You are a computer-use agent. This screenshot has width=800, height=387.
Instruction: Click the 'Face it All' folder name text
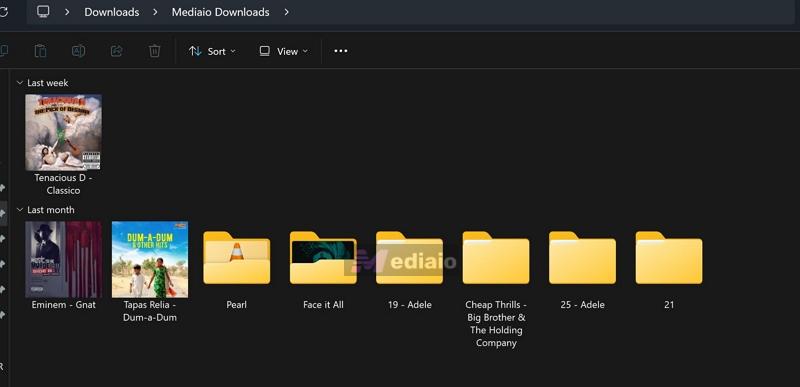coord(323,305)
